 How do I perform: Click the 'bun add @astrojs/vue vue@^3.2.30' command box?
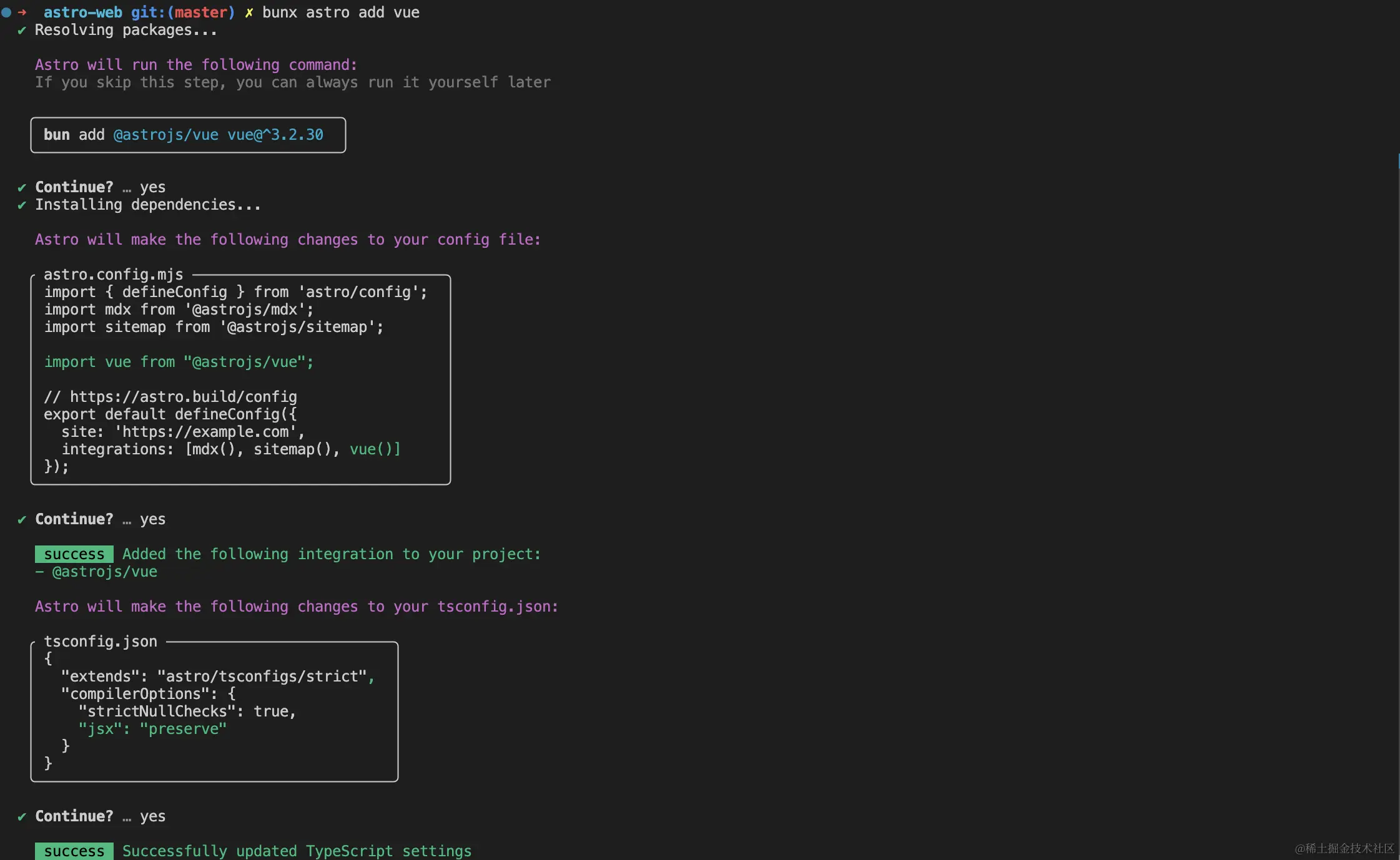pyautogui.click(x=188, y=135)
